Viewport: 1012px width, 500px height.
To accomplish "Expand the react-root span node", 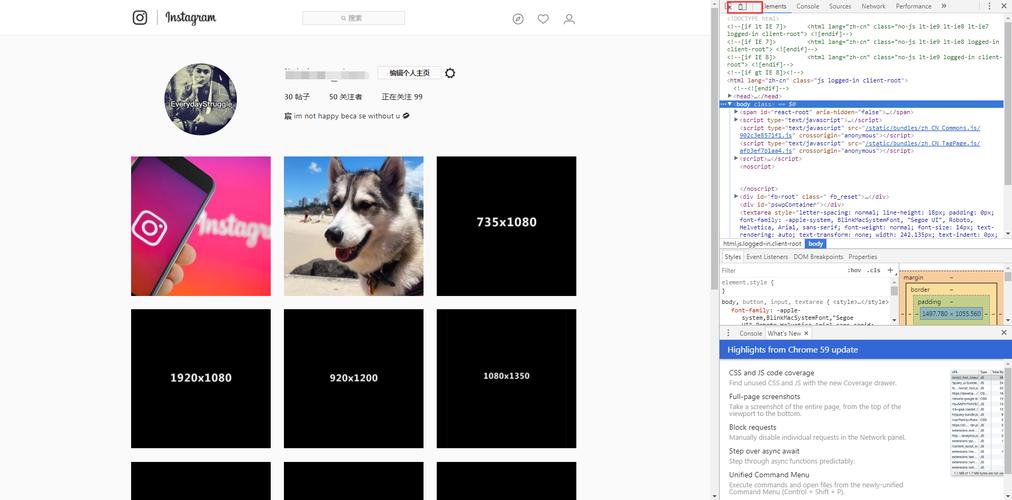I will pyautogui.click(x=736, y=112).
